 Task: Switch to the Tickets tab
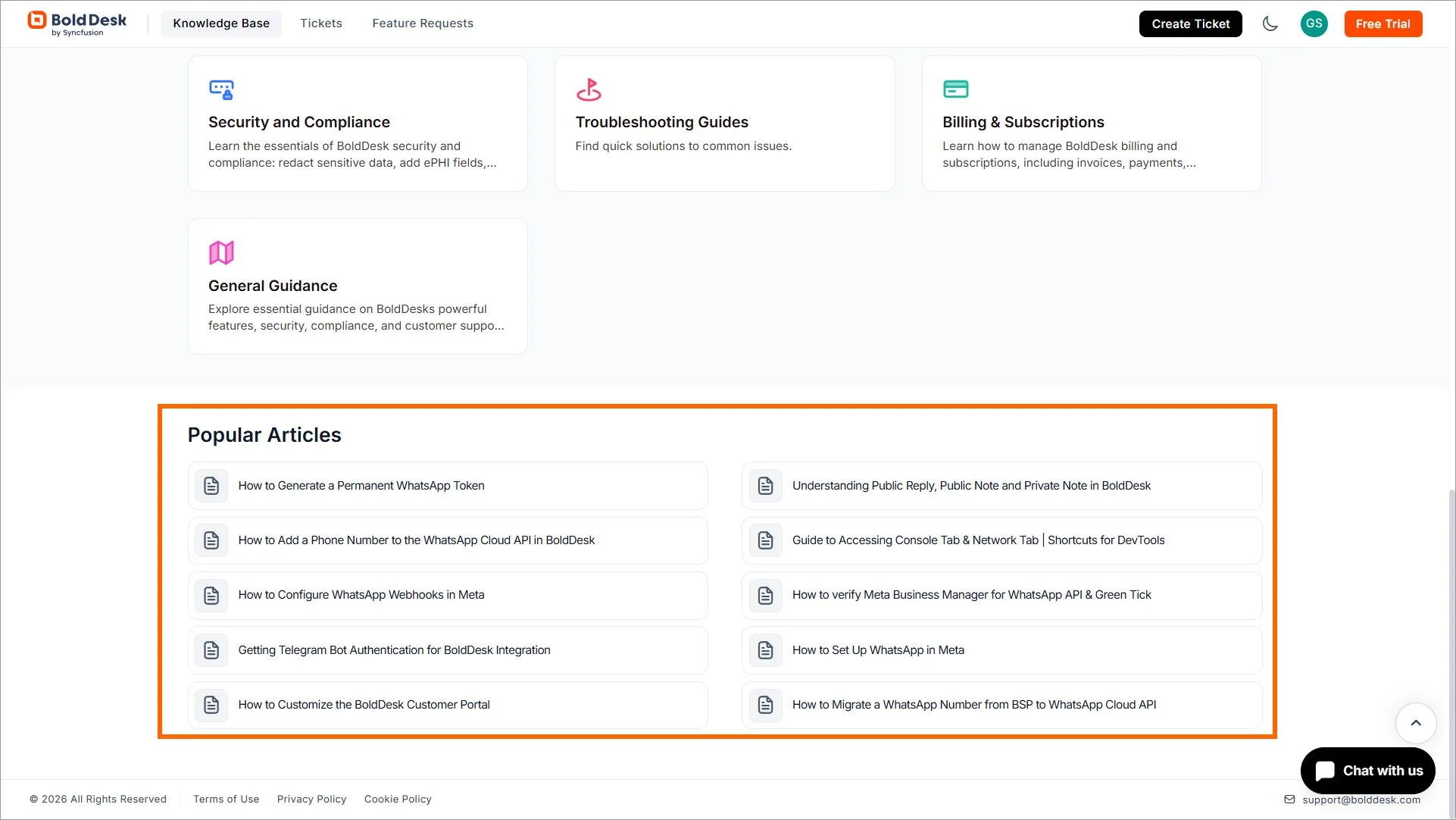(x=321, y=23)
